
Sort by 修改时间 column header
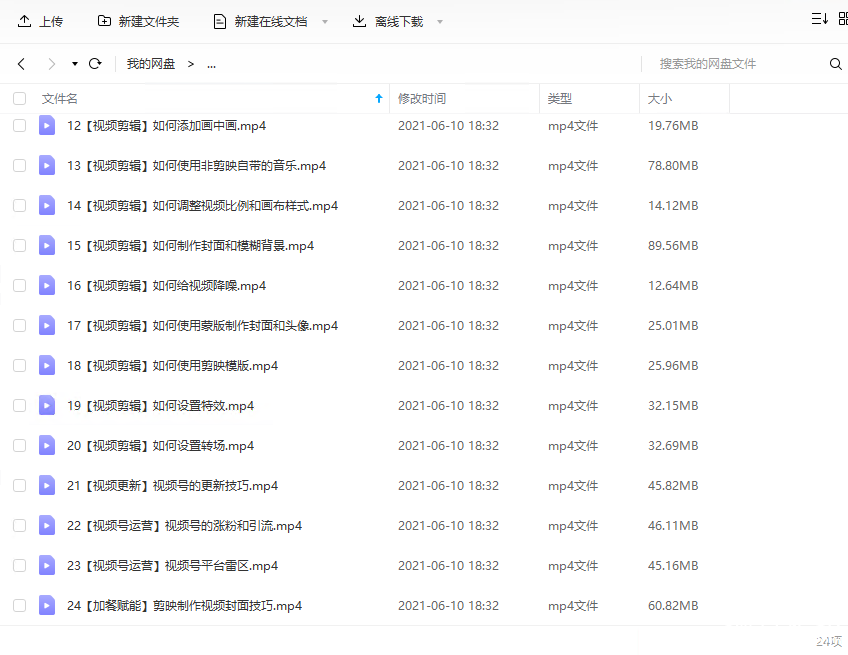[422, 99]
